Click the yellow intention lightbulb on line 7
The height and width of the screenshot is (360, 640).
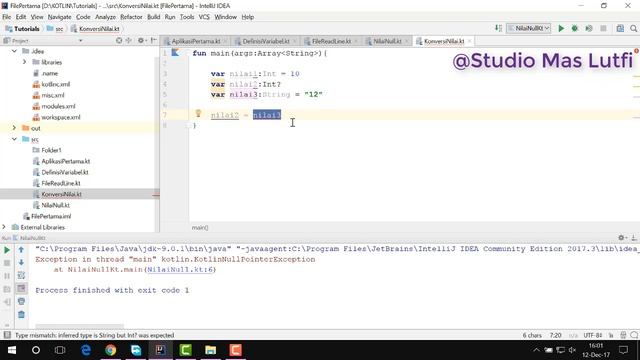198,113
